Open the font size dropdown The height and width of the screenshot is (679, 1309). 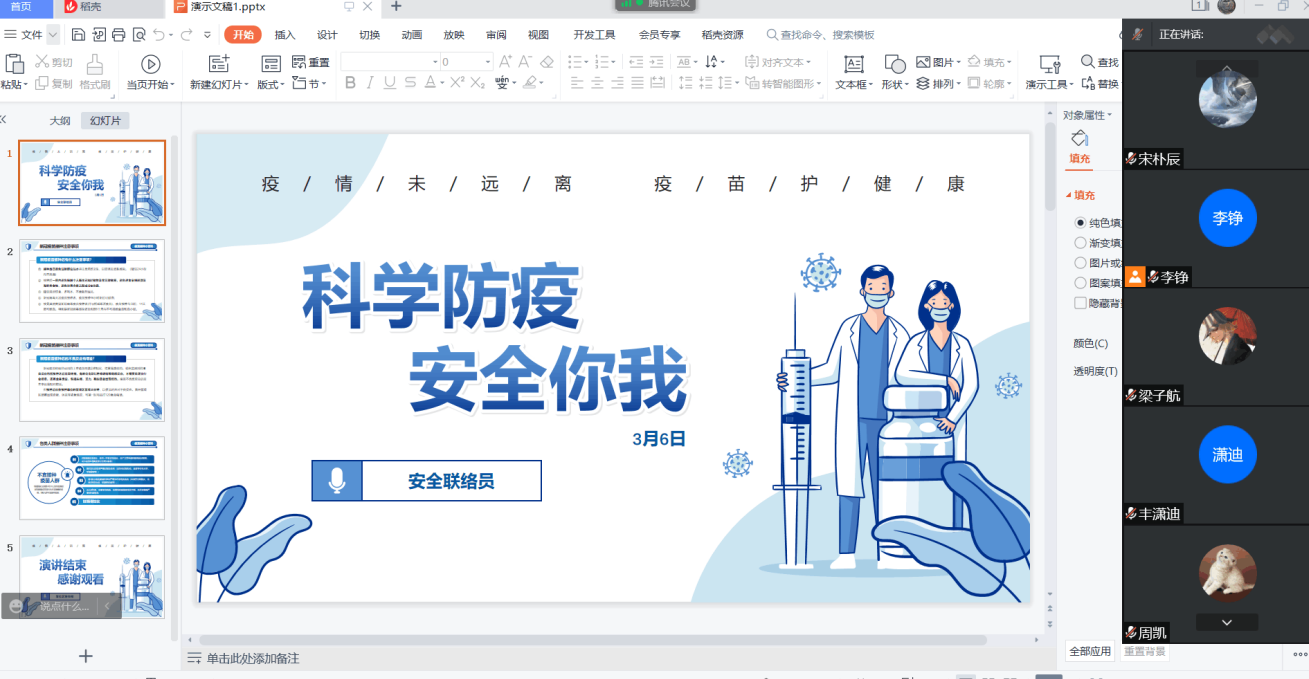coord(488,62)
